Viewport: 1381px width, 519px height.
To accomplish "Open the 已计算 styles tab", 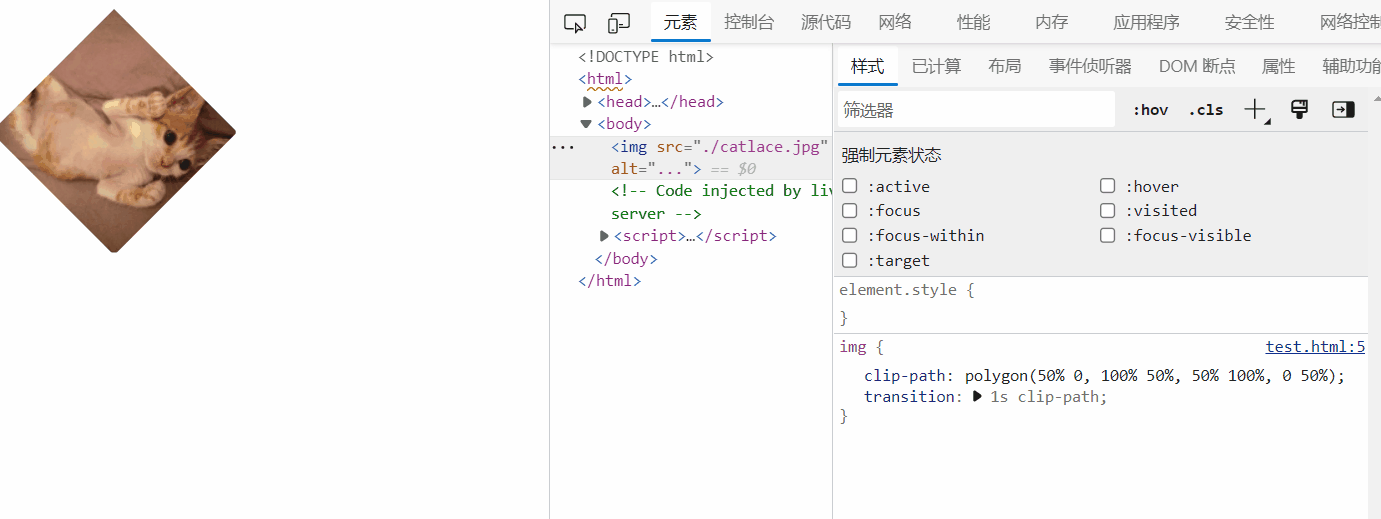I will point(936,67).
